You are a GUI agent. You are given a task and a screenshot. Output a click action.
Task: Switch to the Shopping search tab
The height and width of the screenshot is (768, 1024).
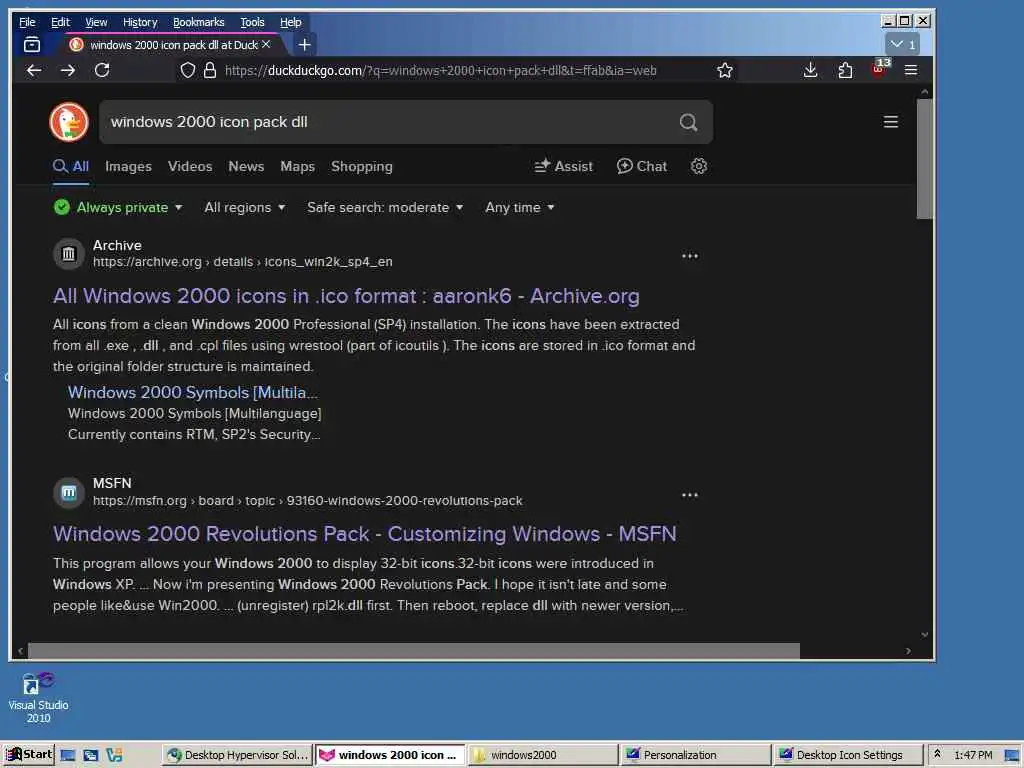pyautogui.click(x=362, y=167)
